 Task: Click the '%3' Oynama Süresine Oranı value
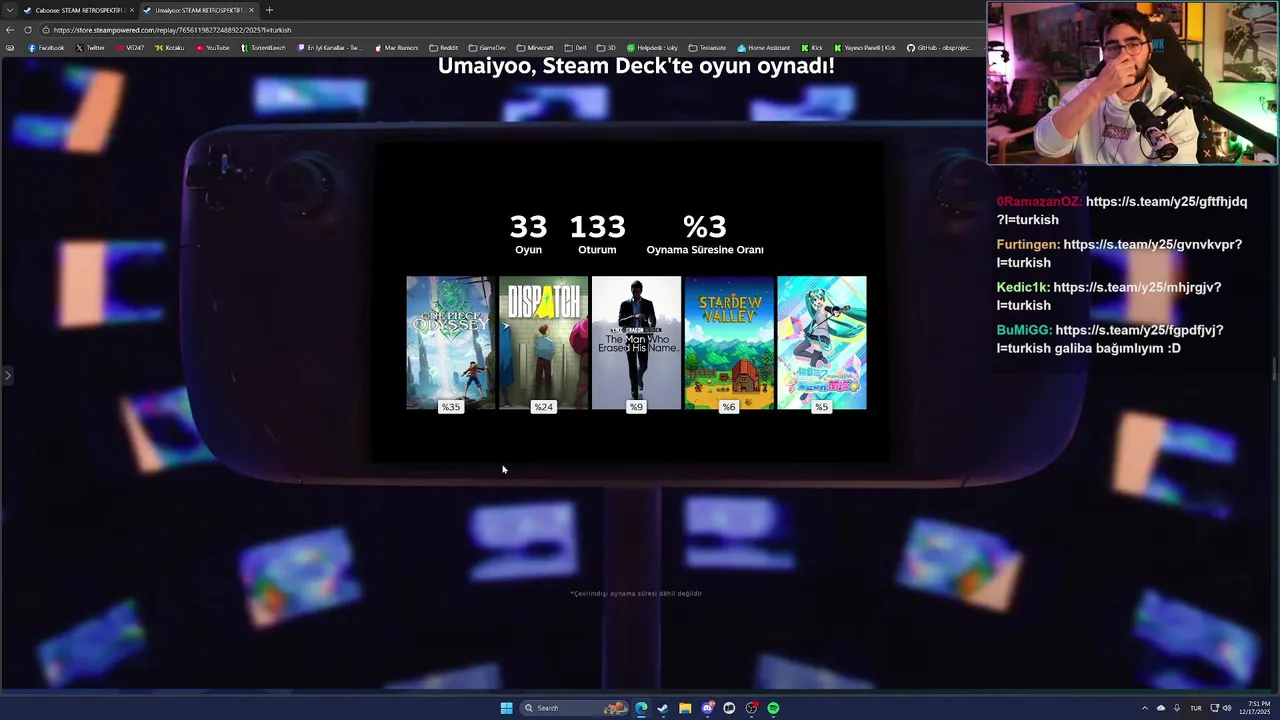point(704,227)
